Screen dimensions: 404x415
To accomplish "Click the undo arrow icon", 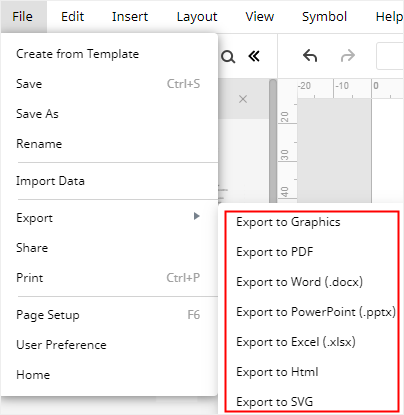I will [x=310, y=56].
